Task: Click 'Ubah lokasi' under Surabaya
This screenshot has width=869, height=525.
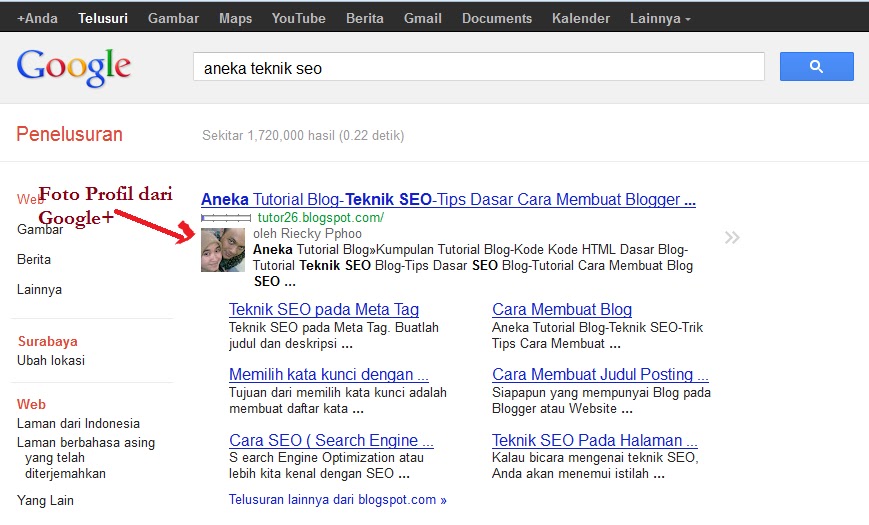Action: coord(51,360)
